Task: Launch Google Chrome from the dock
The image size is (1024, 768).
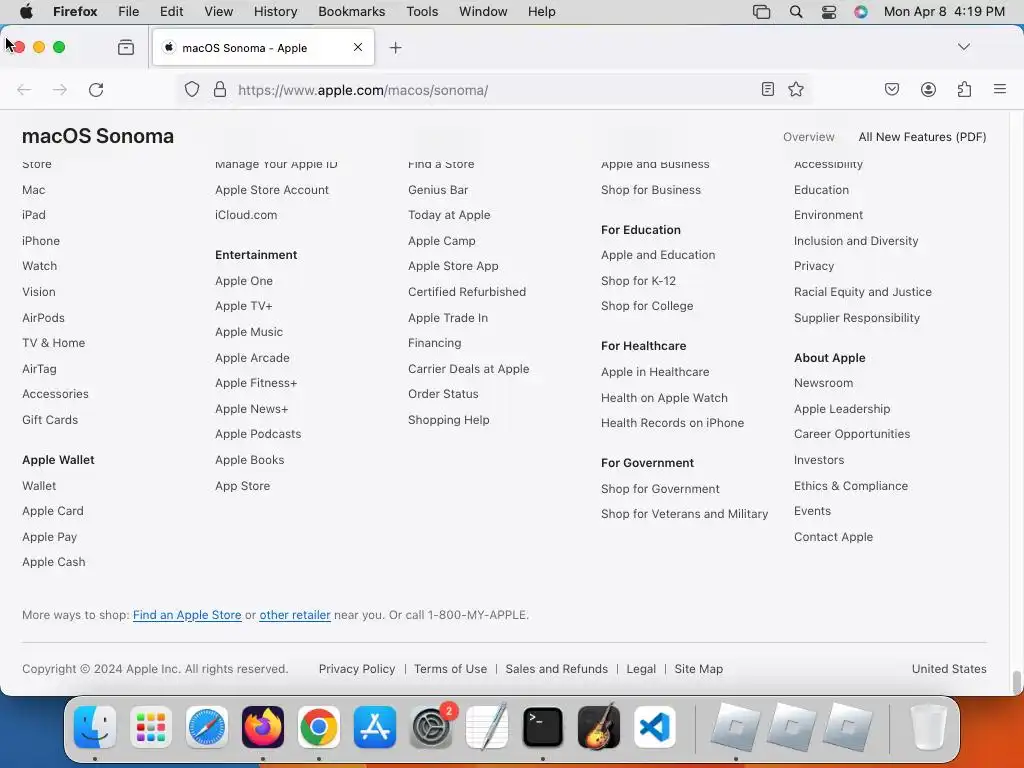Action: click(319, 727)
